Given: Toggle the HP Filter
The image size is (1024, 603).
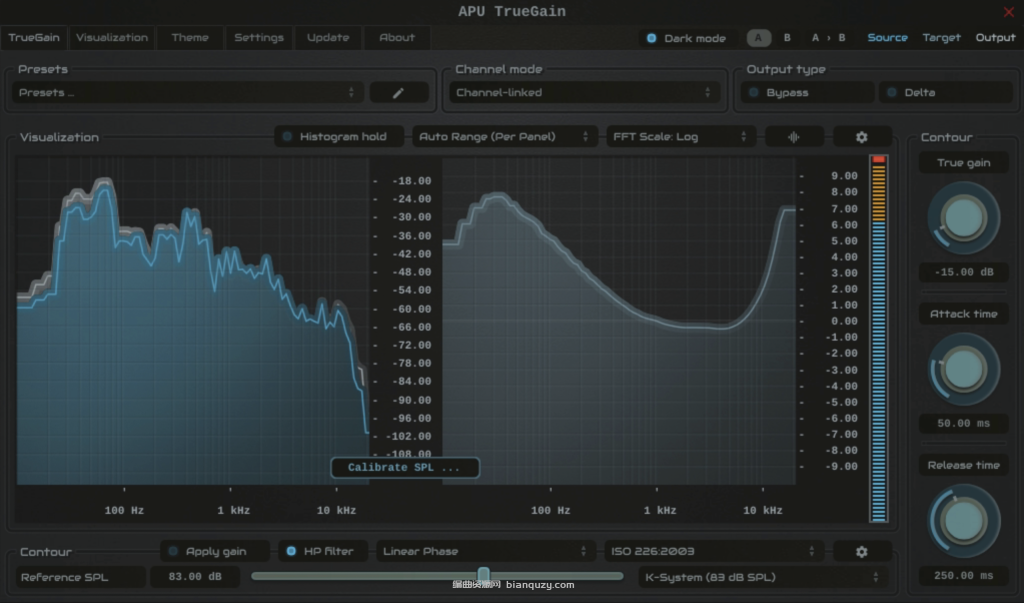Looking at the screenshot, I should click(x=321, y=551).
